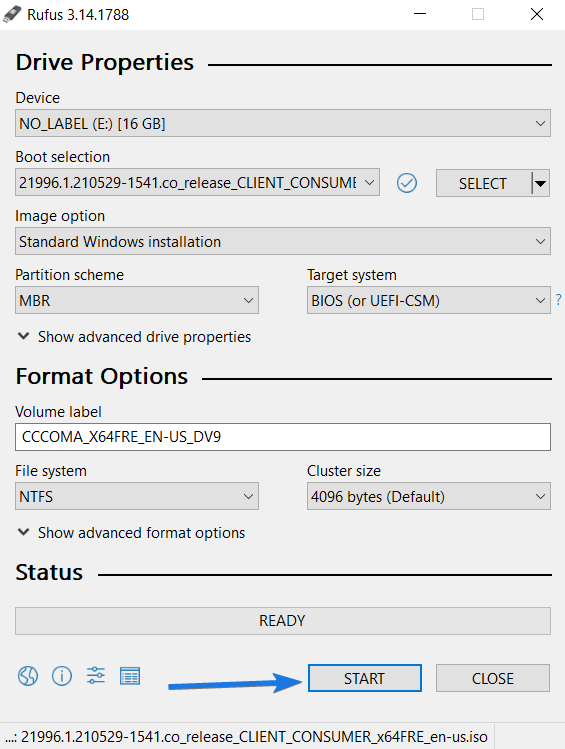The width and height of the screenshot is (565, 749).
Task: Open the Cluster size dropdown
Action: 428,496
